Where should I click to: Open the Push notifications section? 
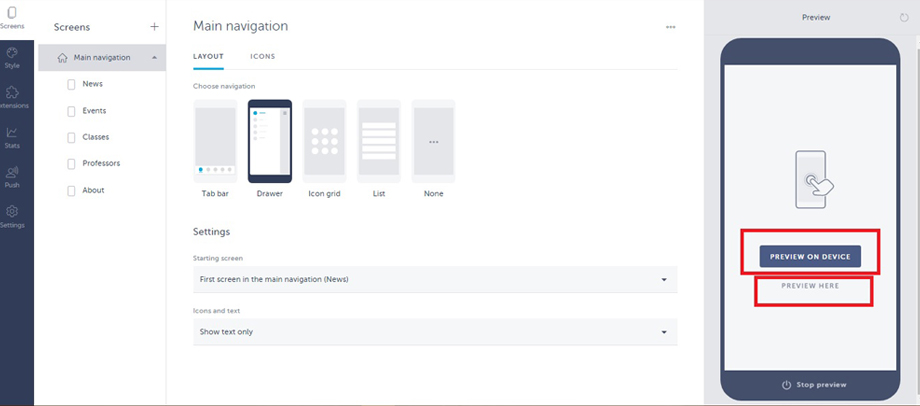tap(12, 177)
